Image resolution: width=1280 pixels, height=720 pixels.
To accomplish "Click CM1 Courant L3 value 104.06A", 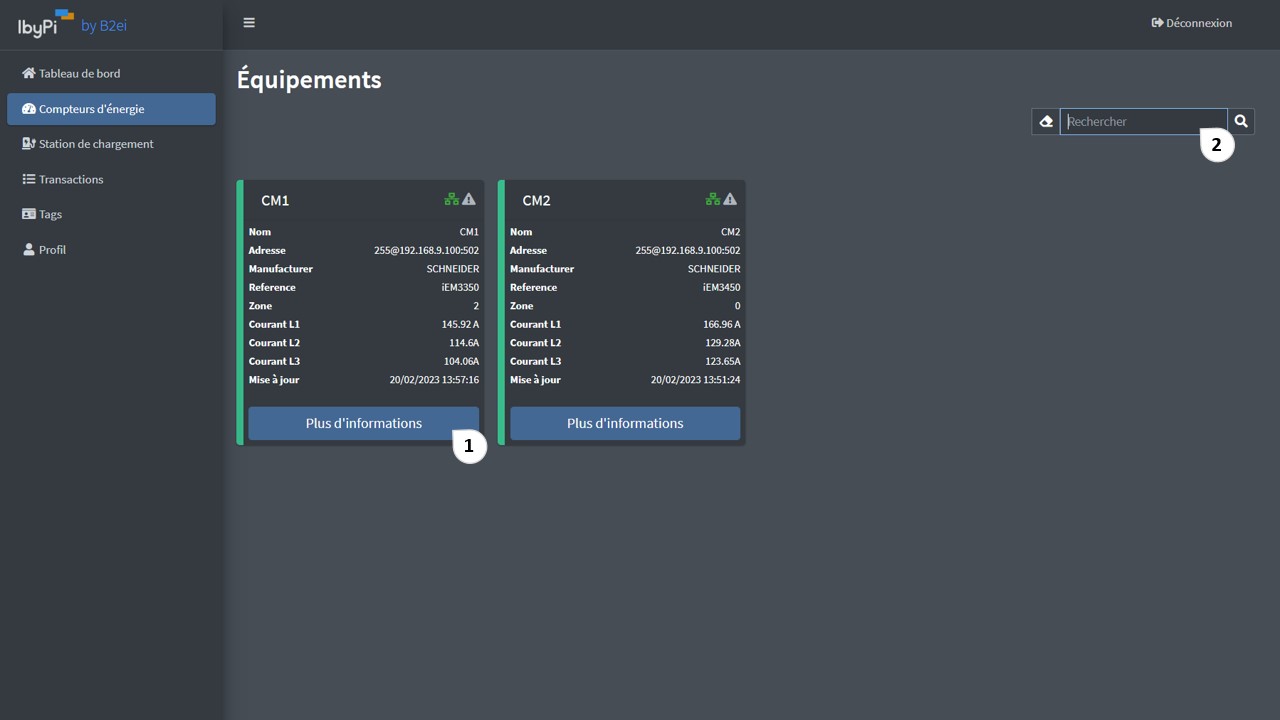I will click(x=461, y=361).
